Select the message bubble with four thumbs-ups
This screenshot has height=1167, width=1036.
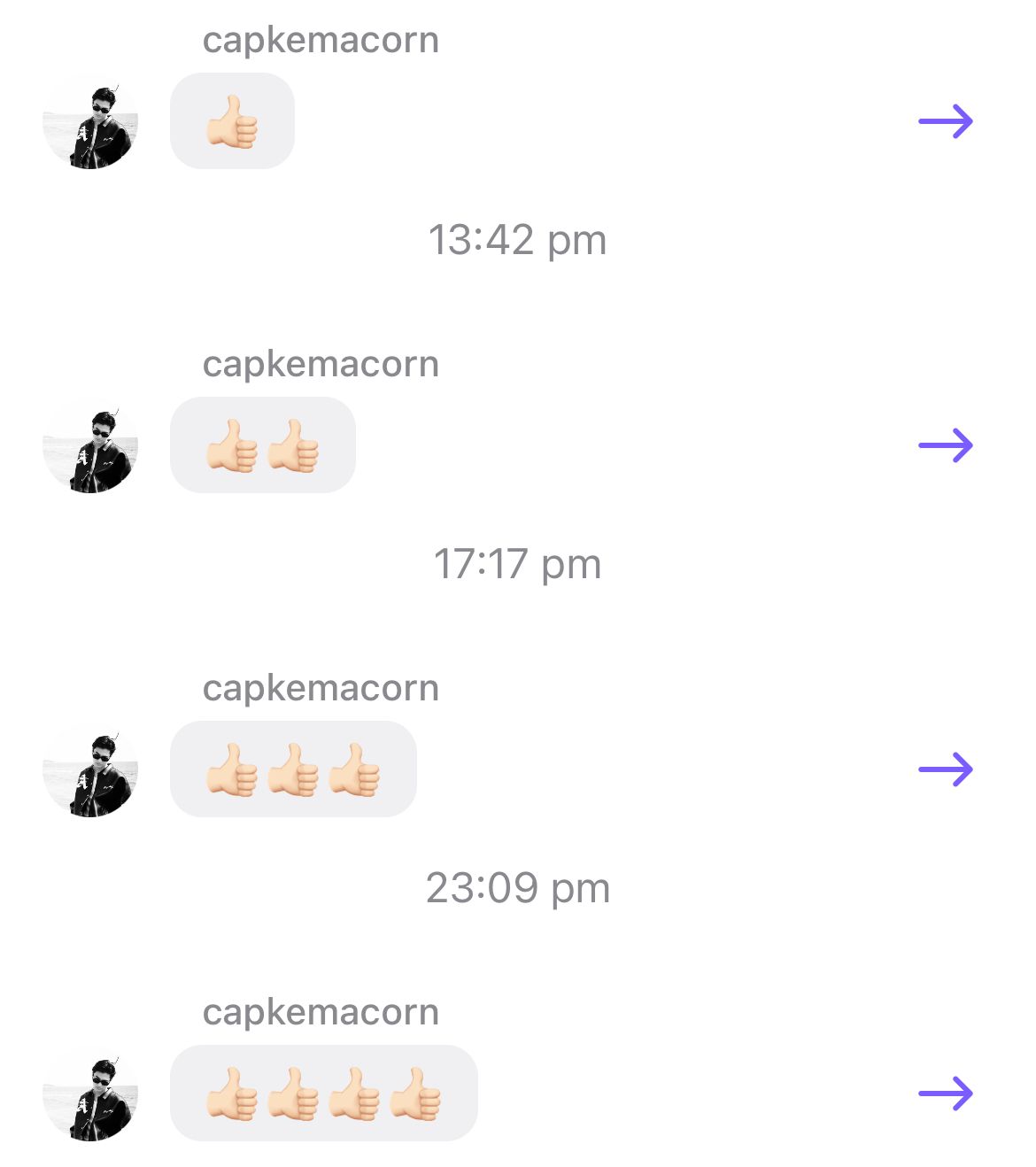324,1094
